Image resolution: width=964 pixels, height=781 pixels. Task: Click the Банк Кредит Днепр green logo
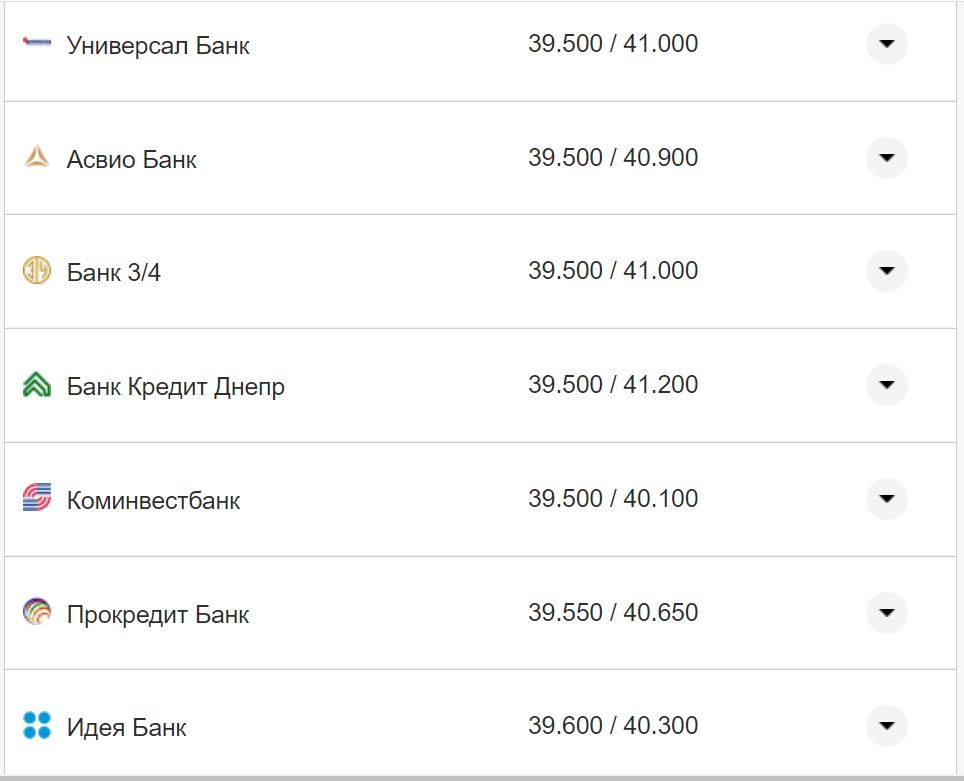tap(37, 385)
